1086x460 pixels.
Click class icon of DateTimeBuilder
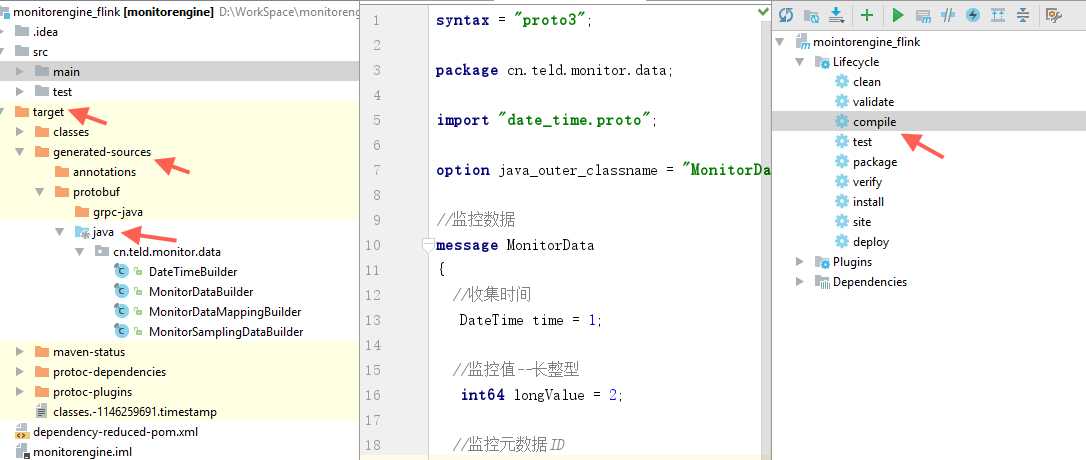coord(121,272)
